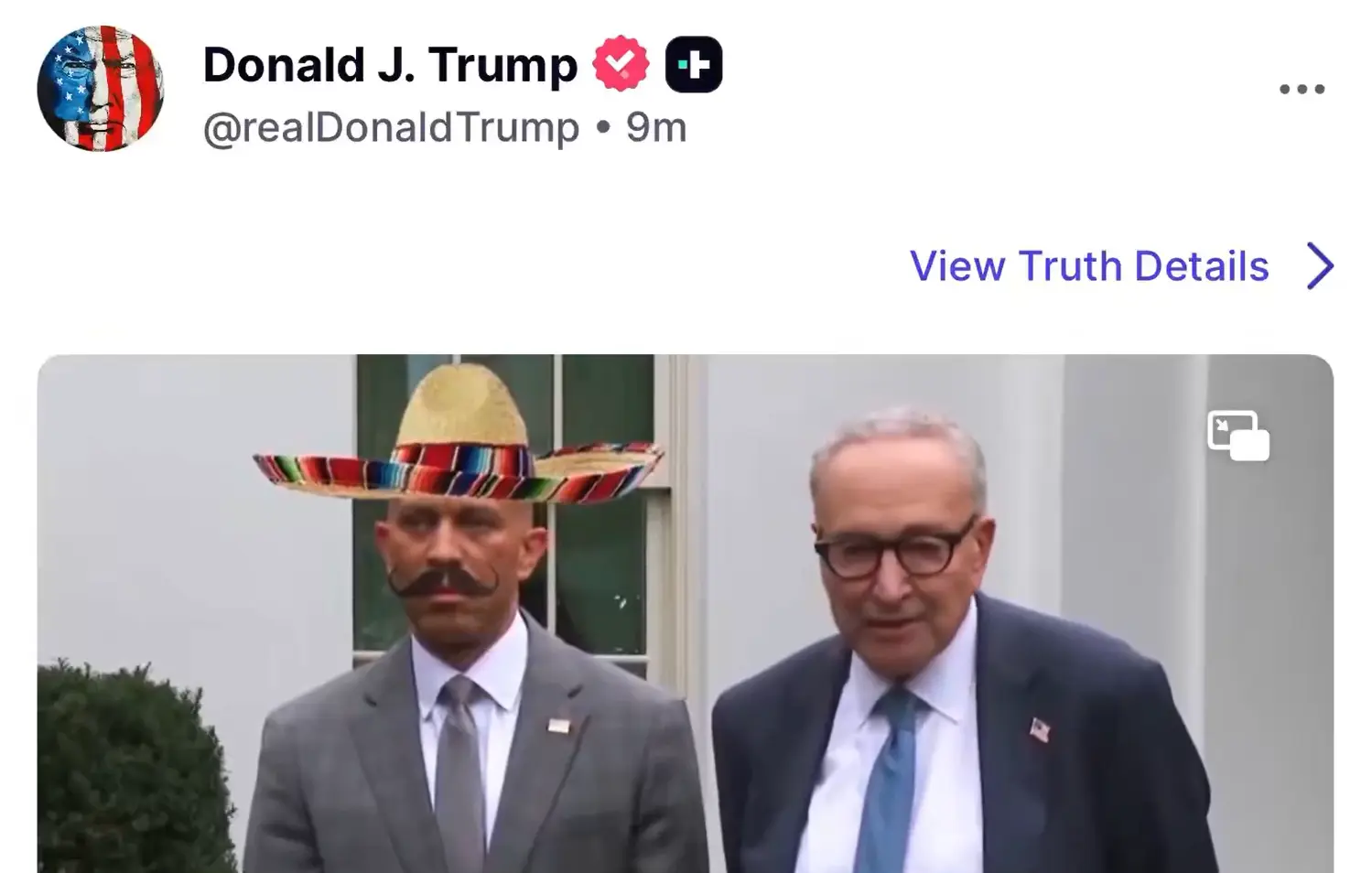Click the 9m post timestamp
The height and width of the screenshot is (873, 1372).
point(656,127)
